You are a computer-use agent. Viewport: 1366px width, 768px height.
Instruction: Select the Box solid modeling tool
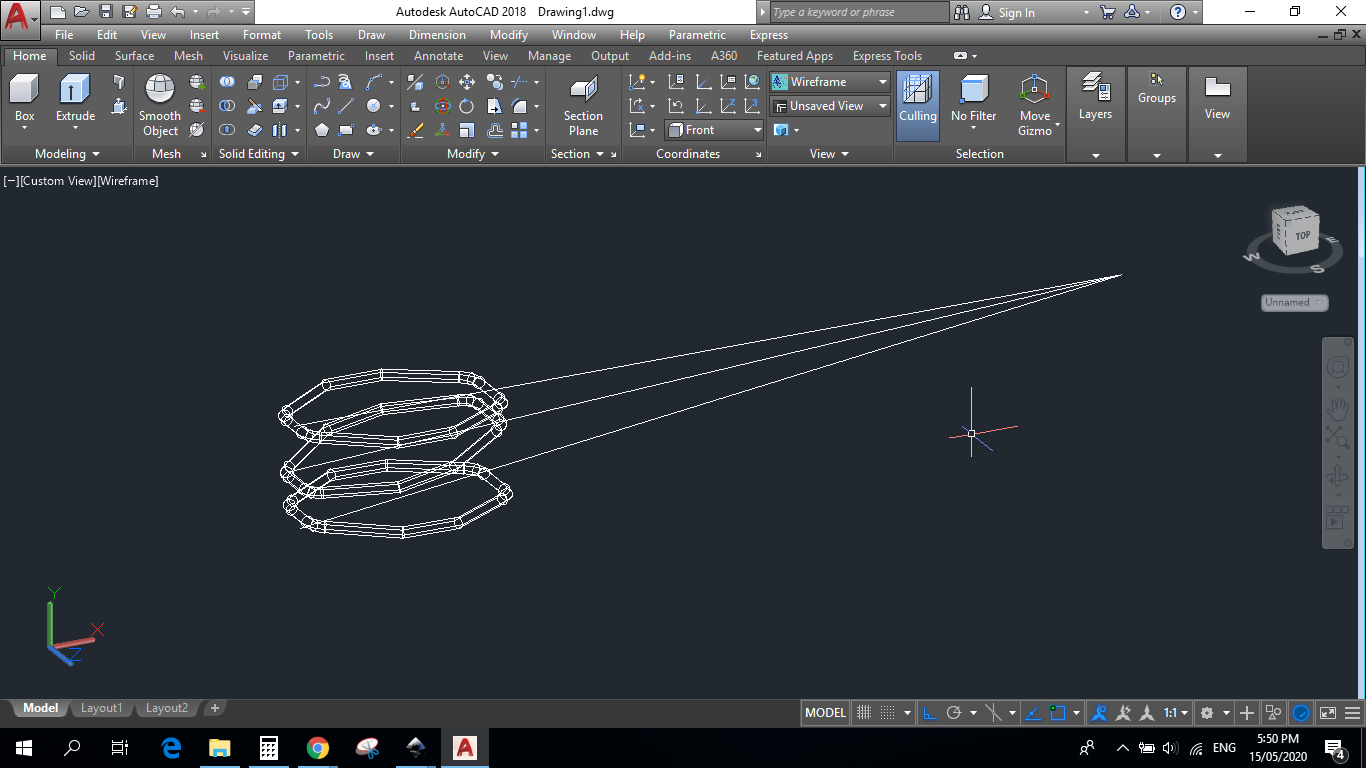(24, 98)
